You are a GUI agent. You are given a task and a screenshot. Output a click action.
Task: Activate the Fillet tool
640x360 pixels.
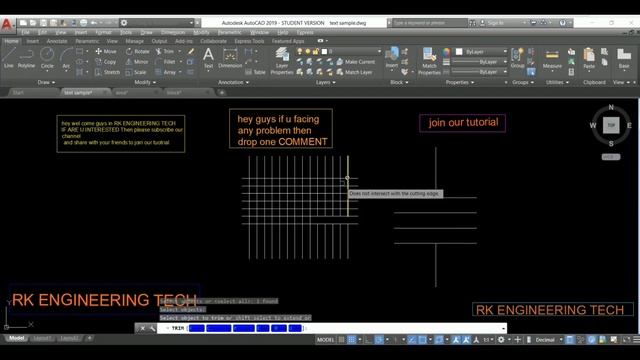pos(165,62)
